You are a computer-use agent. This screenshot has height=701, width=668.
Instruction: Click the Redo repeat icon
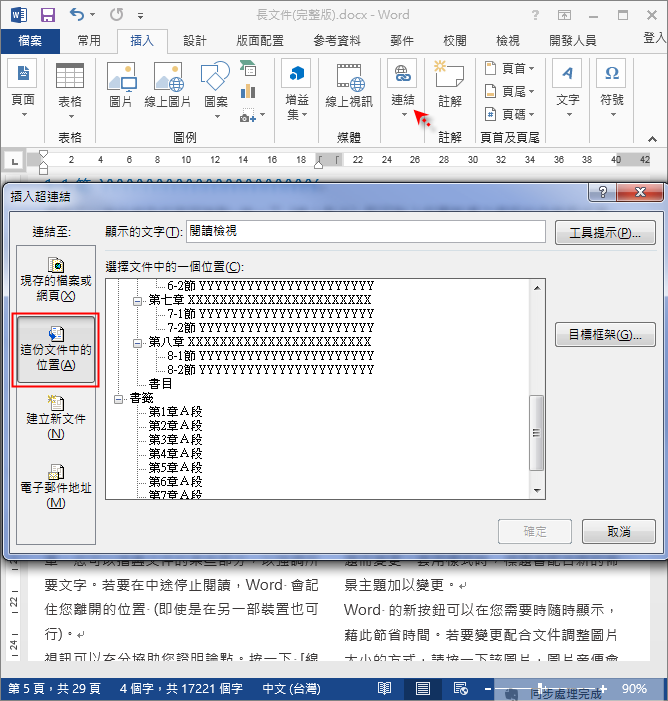click(x=116, y=15)
